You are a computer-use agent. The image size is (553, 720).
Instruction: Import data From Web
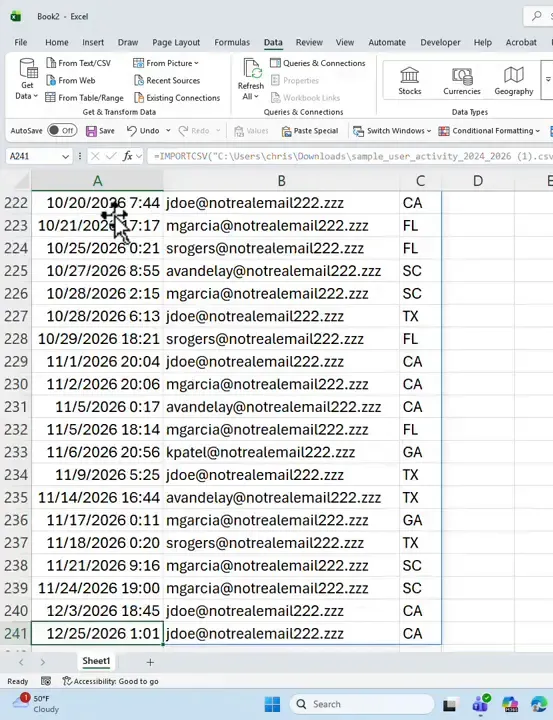pyautogui.click(x=71, y=80)
